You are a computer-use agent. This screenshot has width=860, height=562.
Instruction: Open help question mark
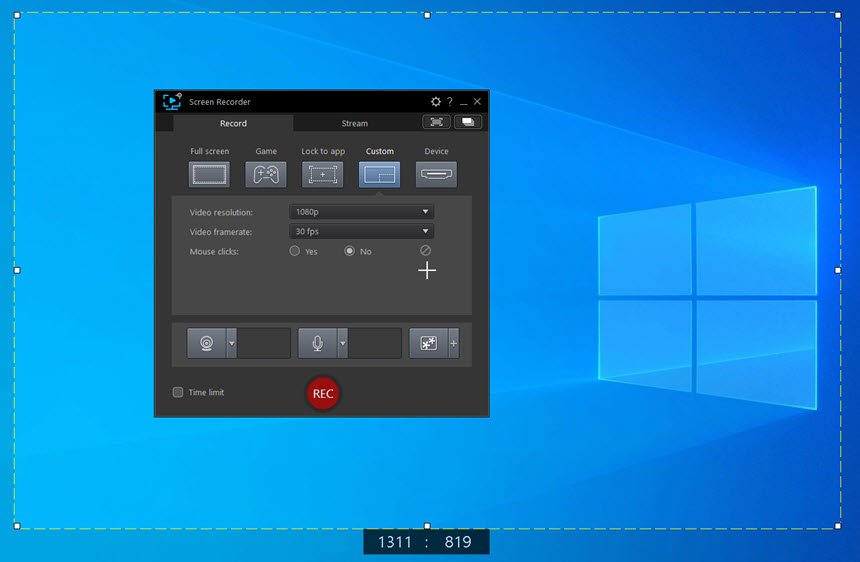click(450, 101)
